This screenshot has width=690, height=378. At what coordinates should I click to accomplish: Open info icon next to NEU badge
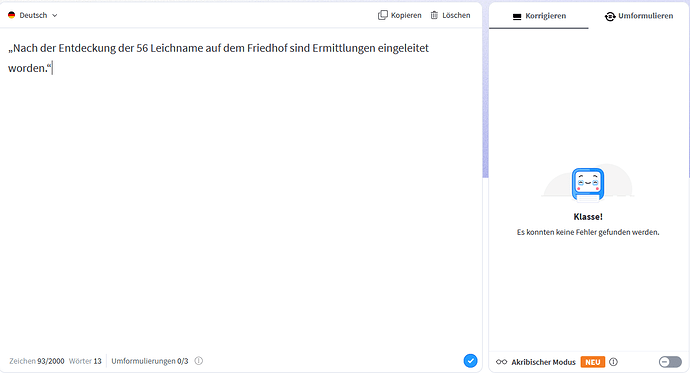[613, 362]
